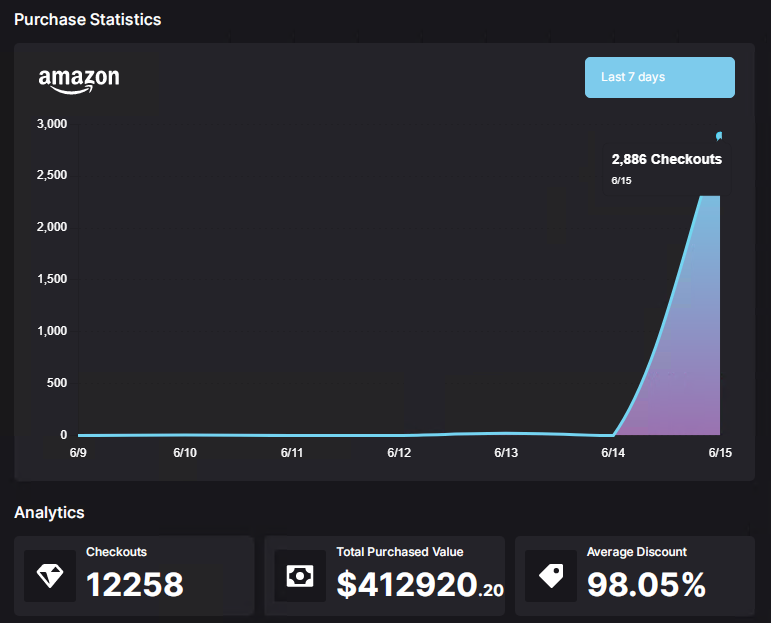Click the cash Total Purchased Value icon

pyautogui.click(x=300, y=576)
